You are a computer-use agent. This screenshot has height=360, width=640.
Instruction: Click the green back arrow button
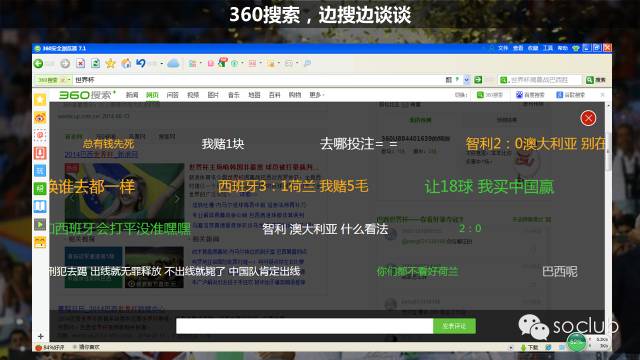[x=39, y=63]
